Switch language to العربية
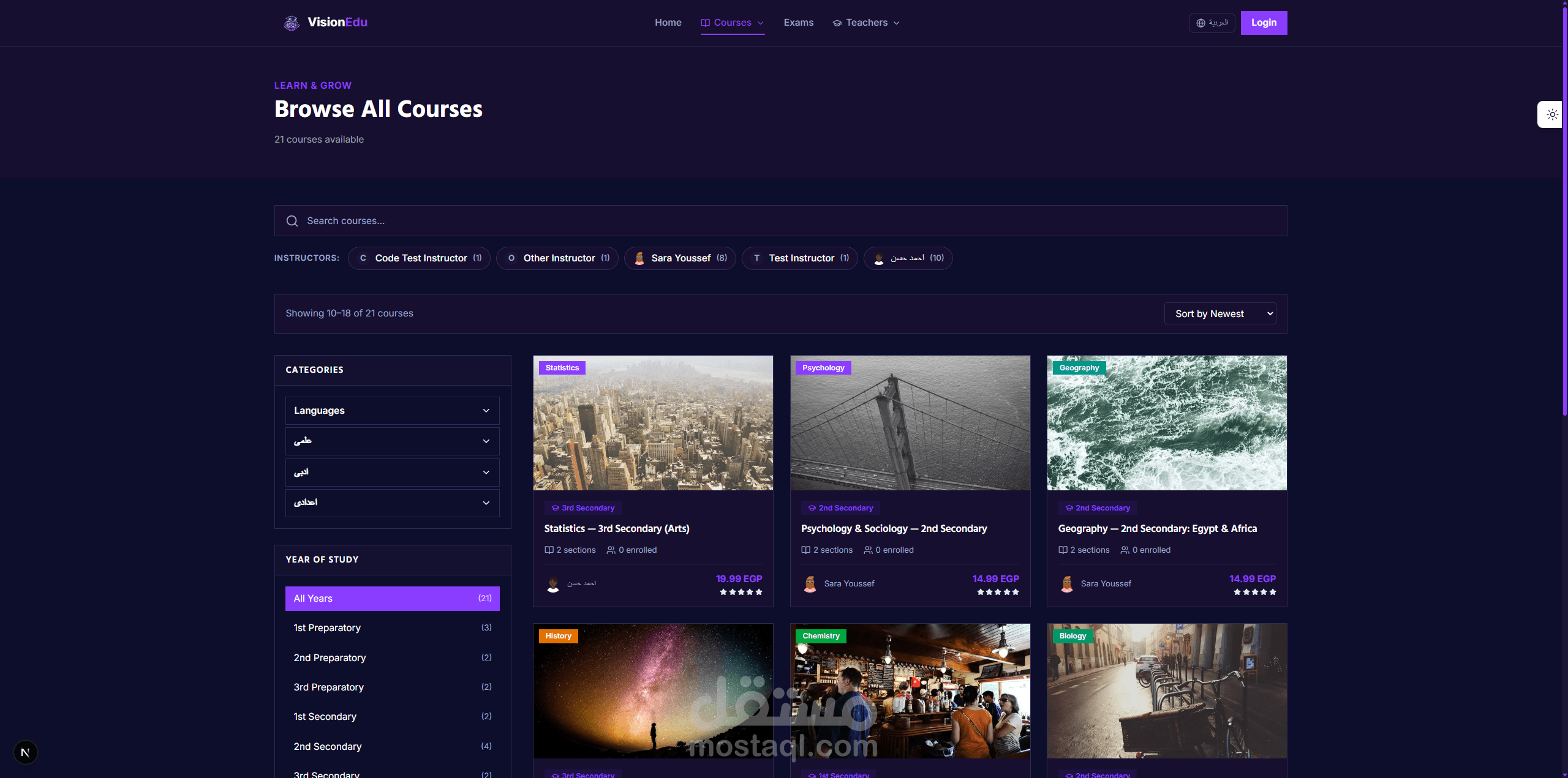 (x=1212, y=23)
